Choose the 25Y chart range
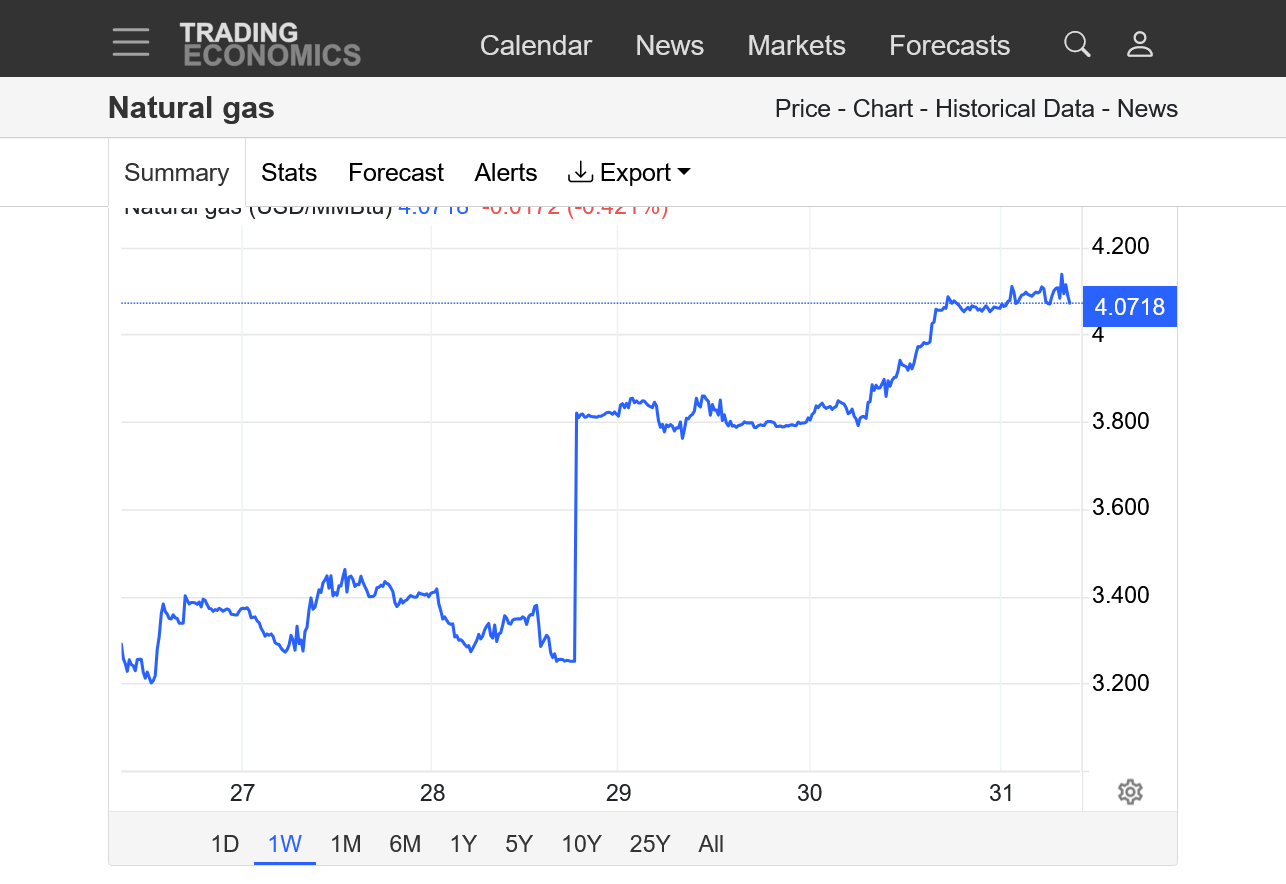Image resolution: width=1286 pixels, height=884 pixels. 649,844
